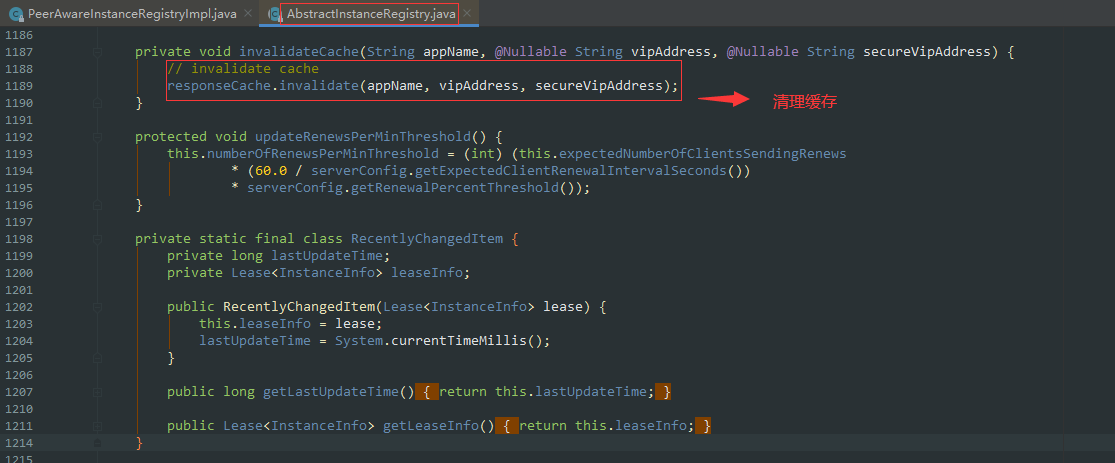Click line number 1186 in the gutter
This screenshot has height=463, width=1115.
click(x=18, y=35)
